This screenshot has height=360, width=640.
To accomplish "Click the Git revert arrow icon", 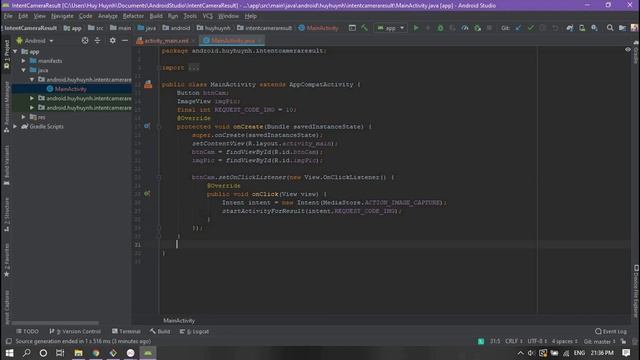I will [x=555, y=28].
